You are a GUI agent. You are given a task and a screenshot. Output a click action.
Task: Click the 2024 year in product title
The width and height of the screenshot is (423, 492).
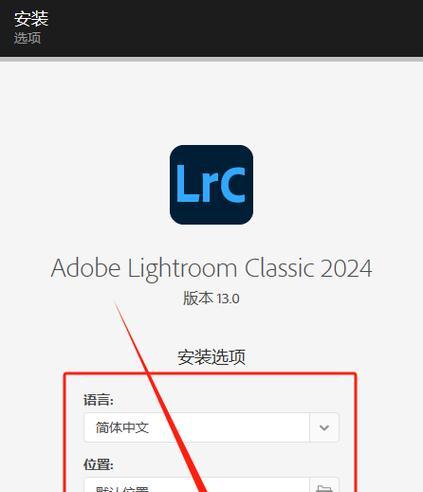[346, 269]
